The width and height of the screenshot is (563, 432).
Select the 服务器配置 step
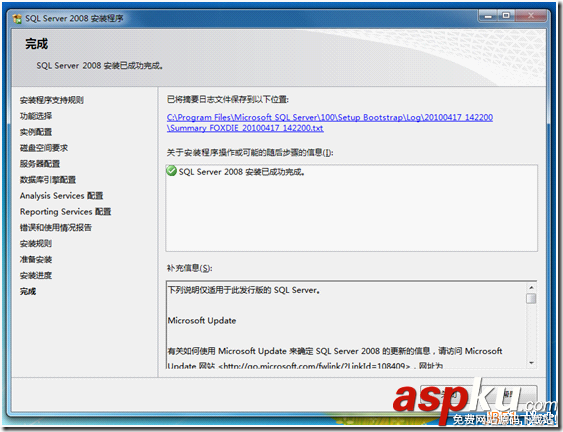pos(40,164)
